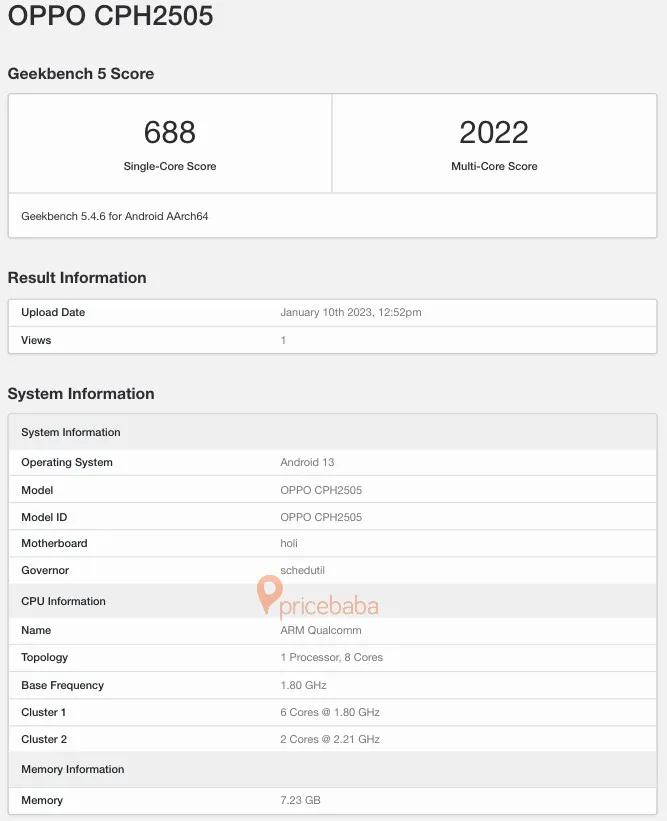Image resolution: width=667 pixels, height=821 pixels.
Task: Click the Cluster 2 label
Action: (x=44, y=739)
